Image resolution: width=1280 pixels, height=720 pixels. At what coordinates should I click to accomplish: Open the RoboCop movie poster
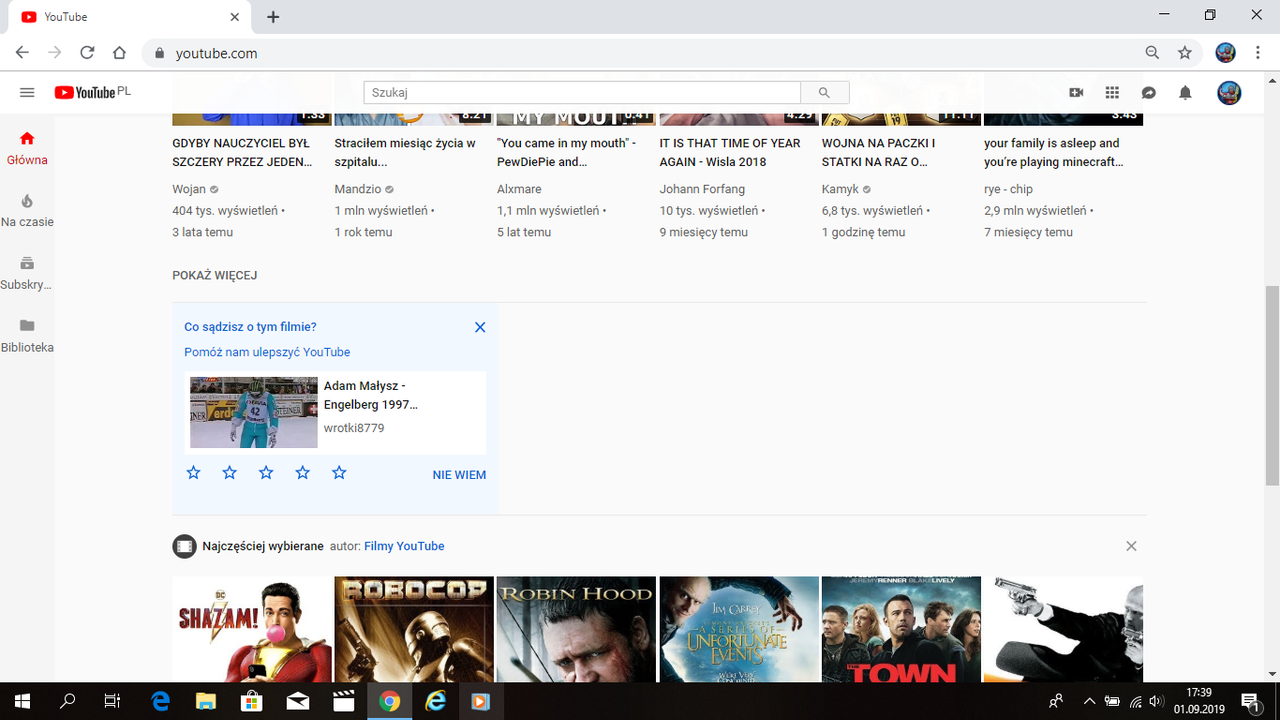(414, 629)
